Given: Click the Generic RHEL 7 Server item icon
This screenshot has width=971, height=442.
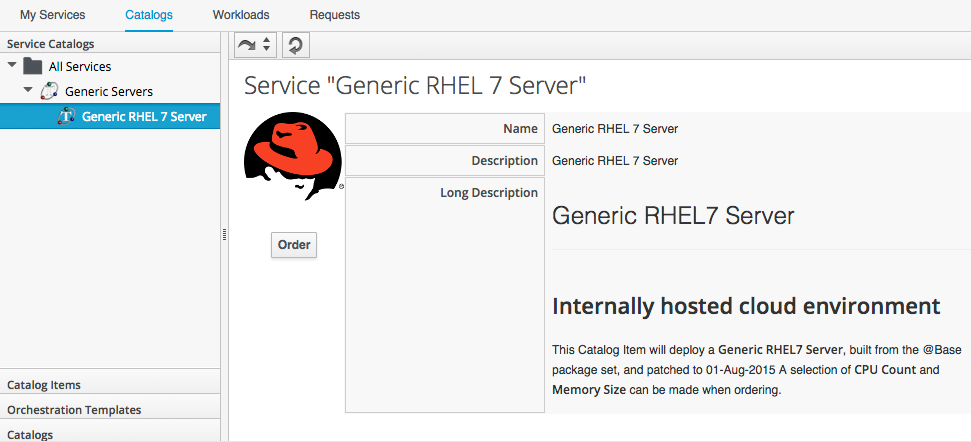Looking at the screenshot, I should [x=66, y=116].
